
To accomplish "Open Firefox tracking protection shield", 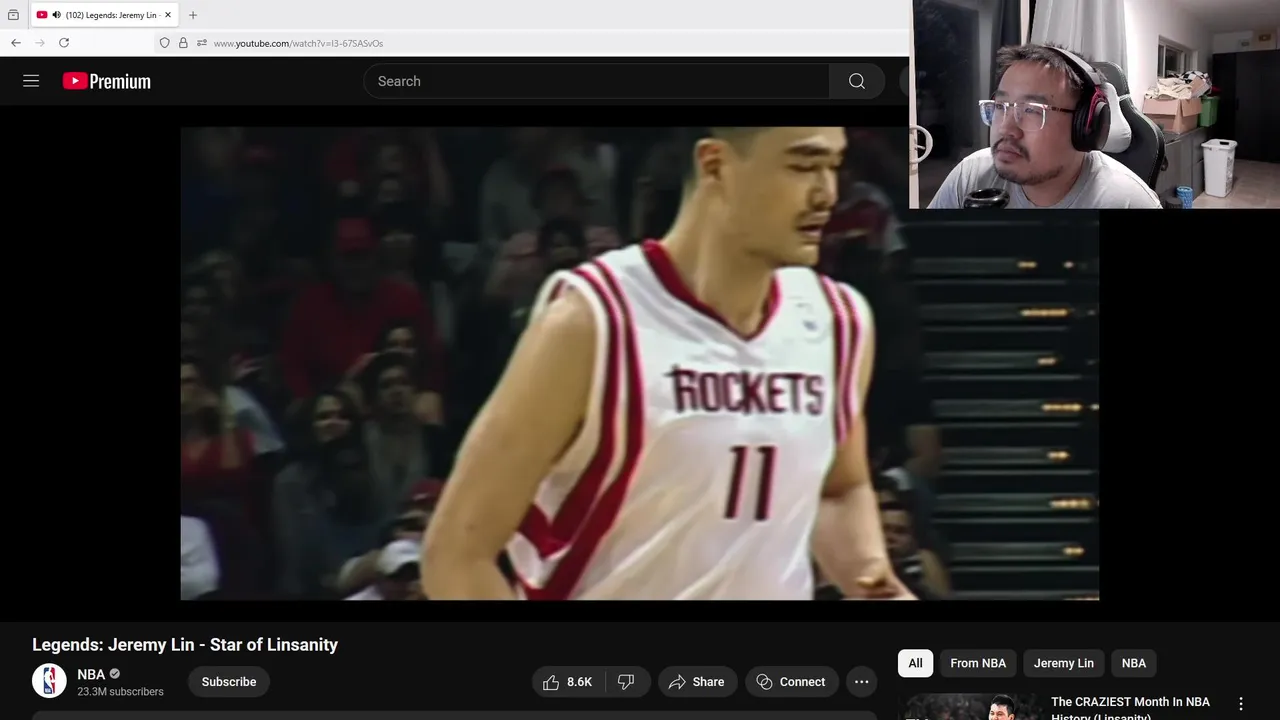I will [165, 43].
